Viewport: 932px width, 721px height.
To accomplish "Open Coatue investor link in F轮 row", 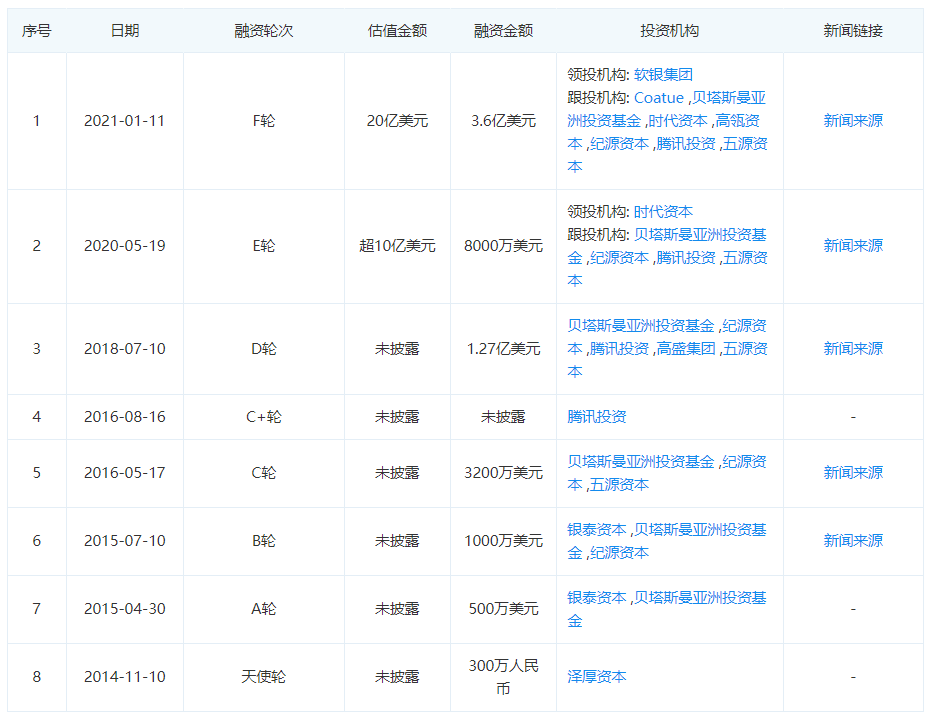I will coord(659,98).
